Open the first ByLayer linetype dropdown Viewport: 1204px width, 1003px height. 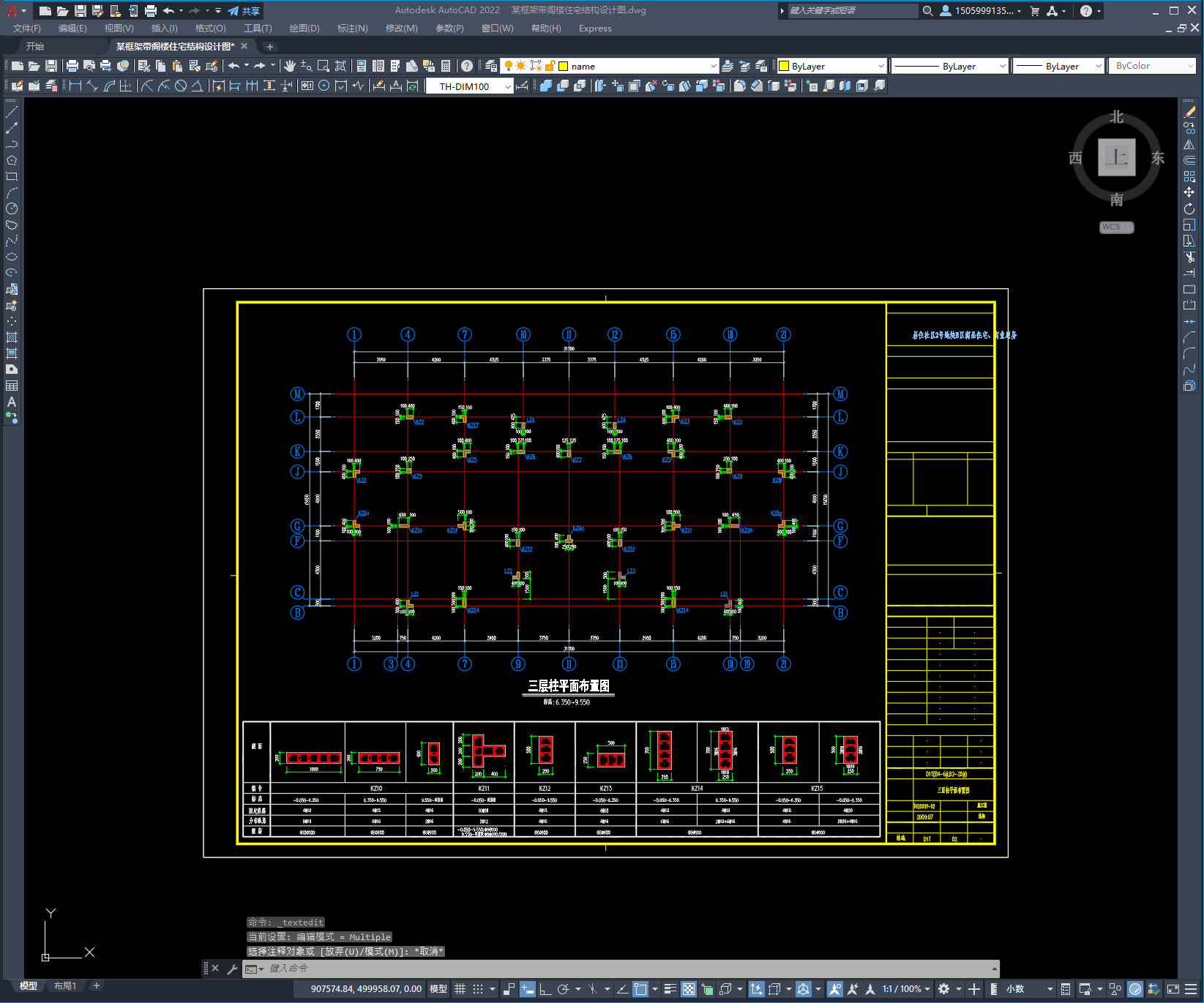click(1002, 66)
